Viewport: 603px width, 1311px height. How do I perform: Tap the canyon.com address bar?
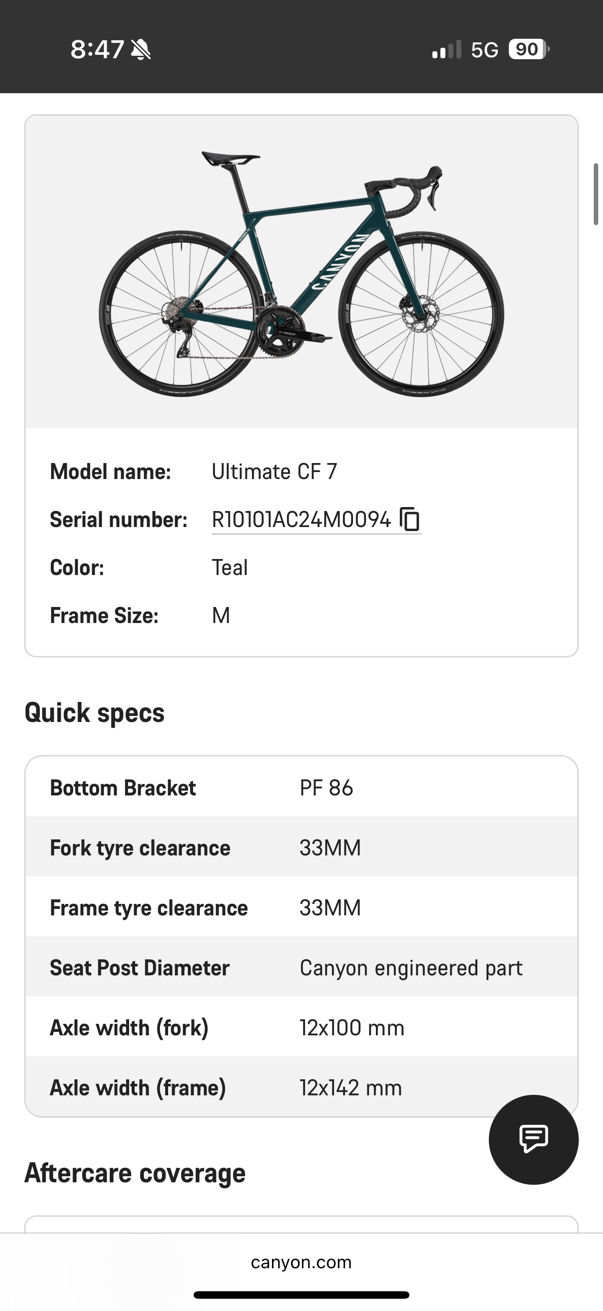pos(301,1262)
